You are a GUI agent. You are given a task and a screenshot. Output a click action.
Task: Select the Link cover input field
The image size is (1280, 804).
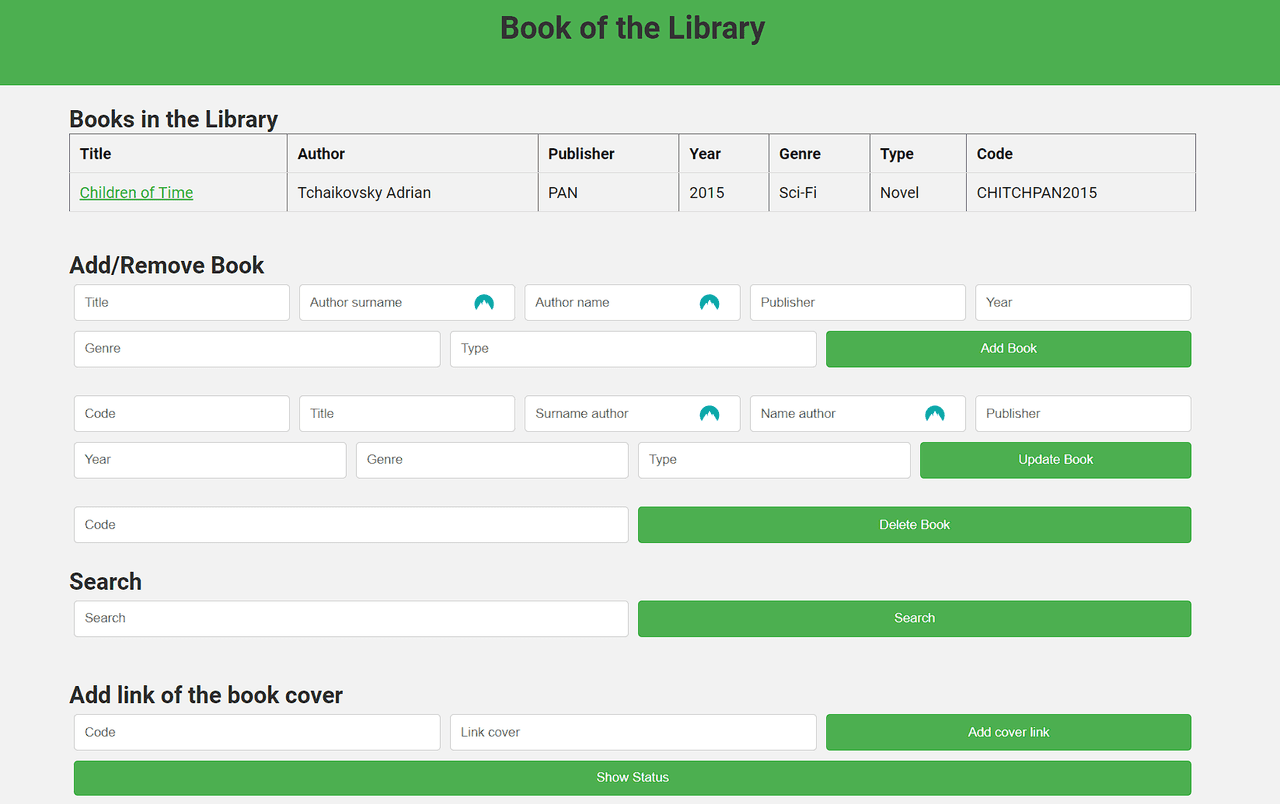(632, 733)
